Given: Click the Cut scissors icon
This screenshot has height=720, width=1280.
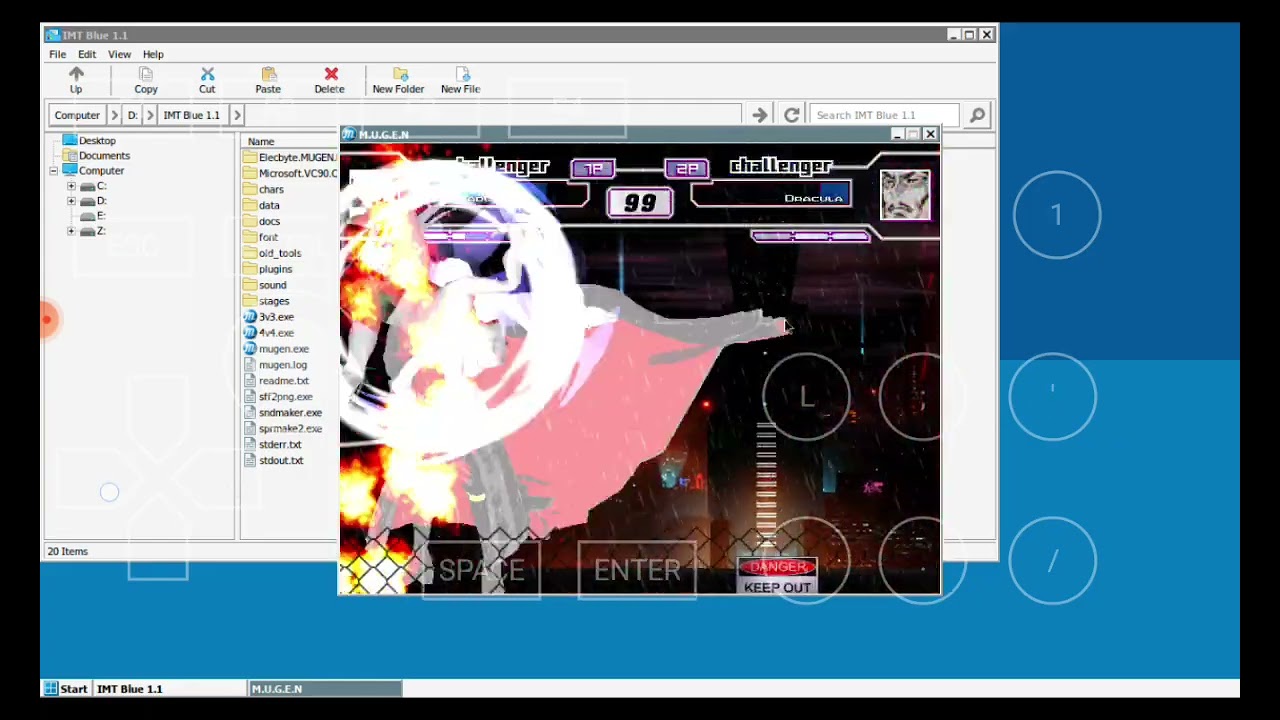Looking at the screenshot, I should click(x=207, y=75).
